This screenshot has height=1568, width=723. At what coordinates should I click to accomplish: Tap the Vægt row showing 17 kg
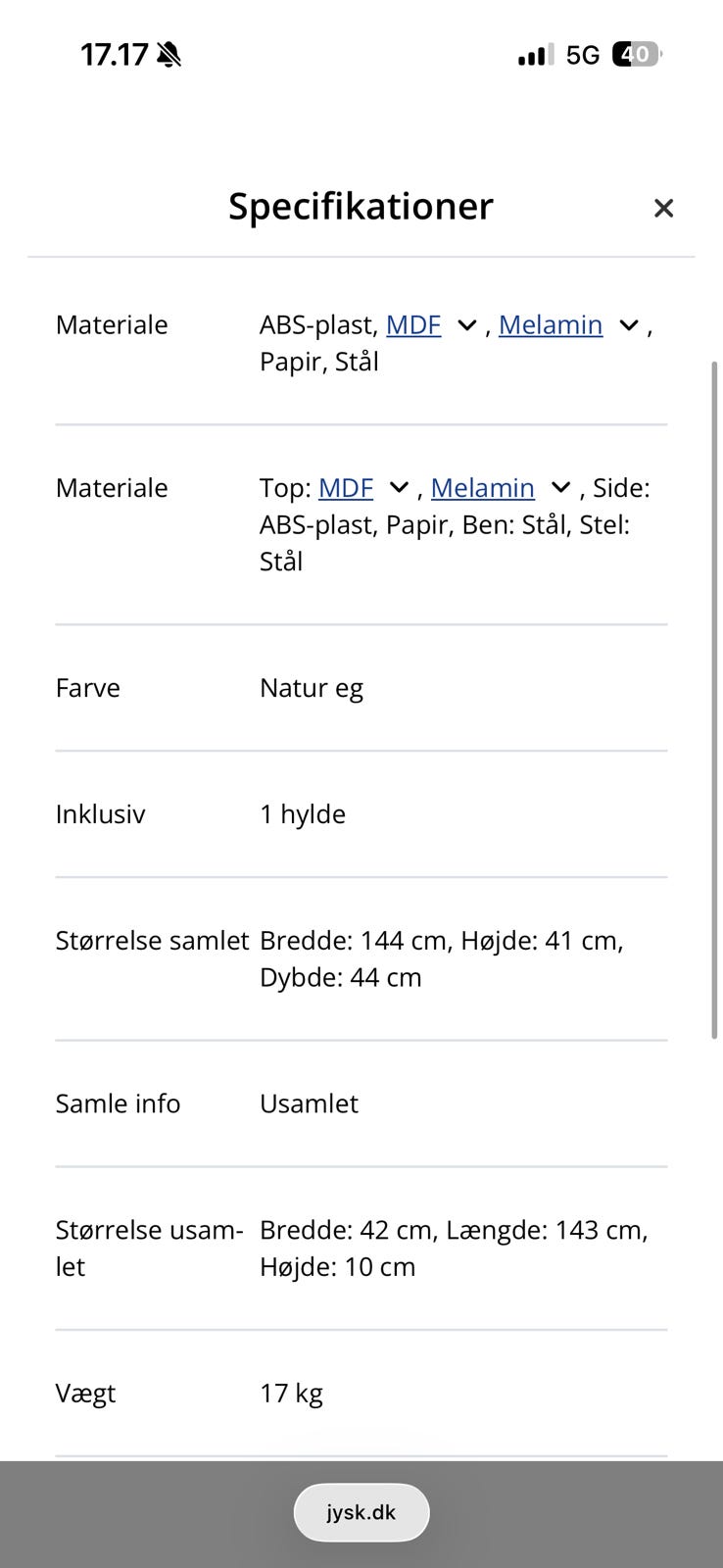tap(291, 1392)
